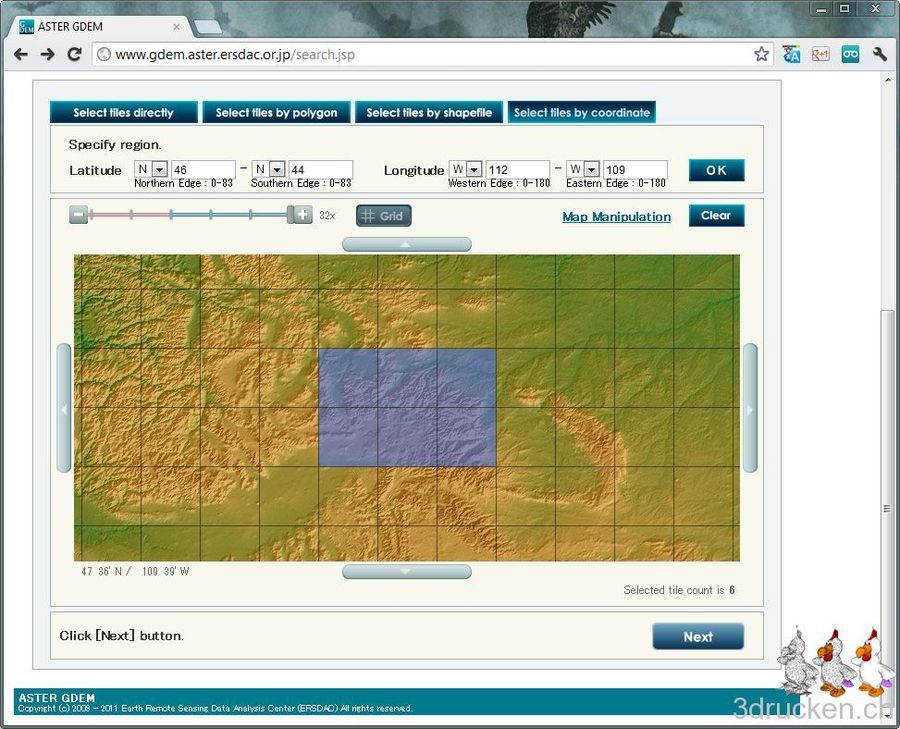Open the western longitude E/W dropdown

point(465,169)
